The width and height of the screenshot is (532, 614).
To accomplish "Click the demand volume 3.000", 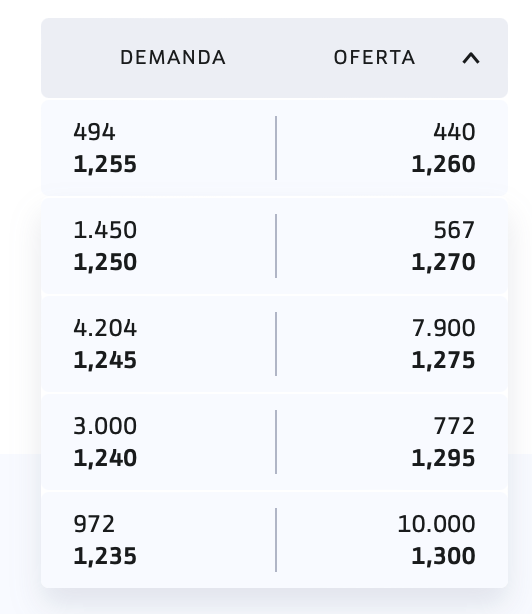I will coord(105,426).
